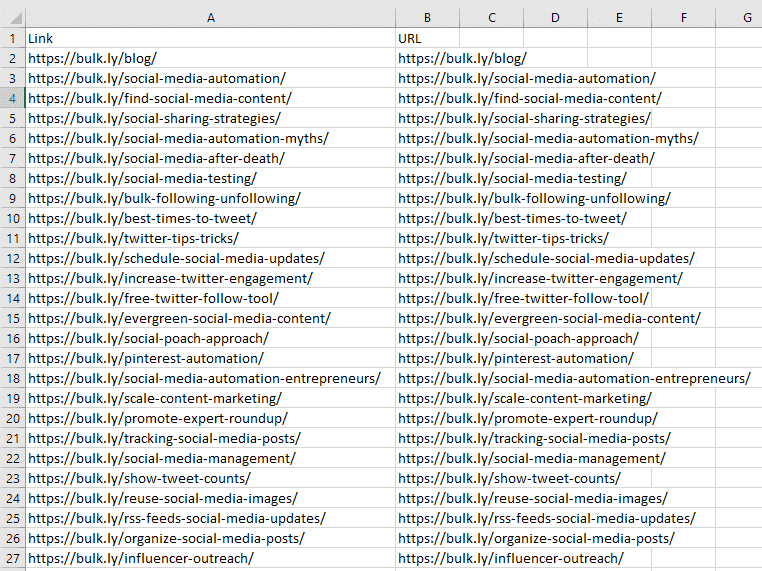Click the row 10 header number
This screenshot has width=762, height=571.
[x=12, y=218]
